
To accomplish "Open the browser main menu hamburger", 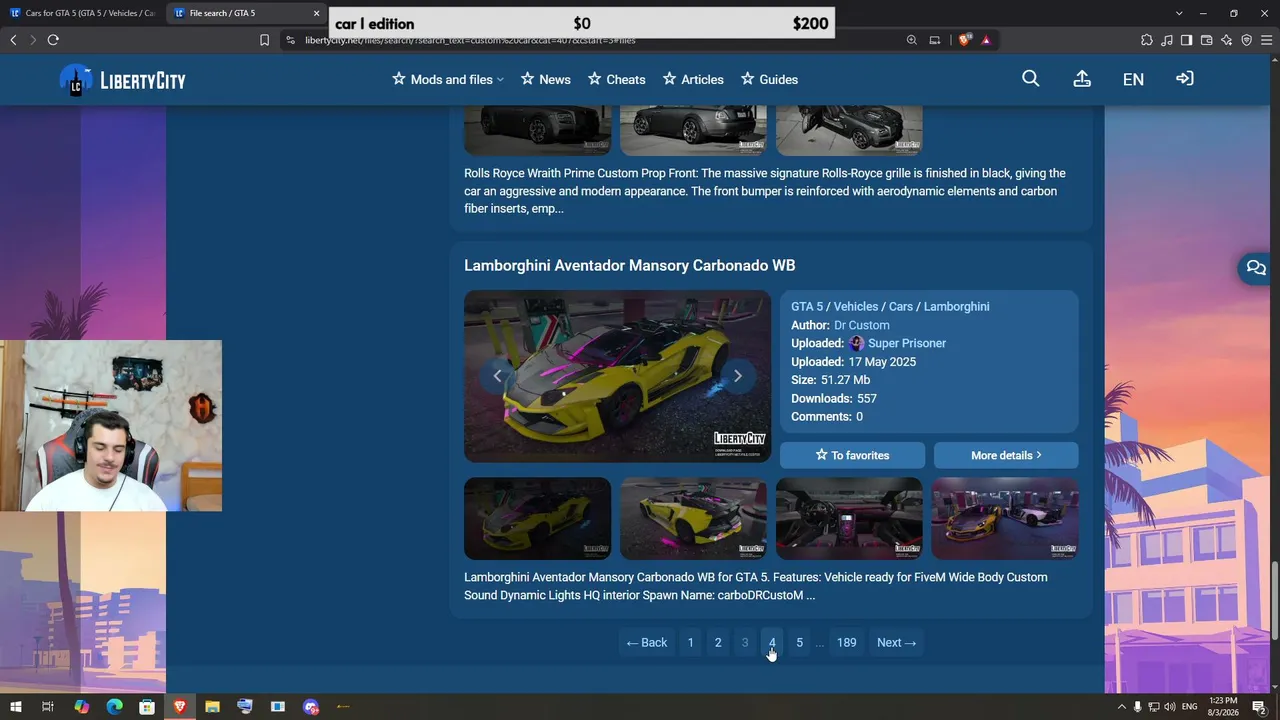I will pos(1266,40).
